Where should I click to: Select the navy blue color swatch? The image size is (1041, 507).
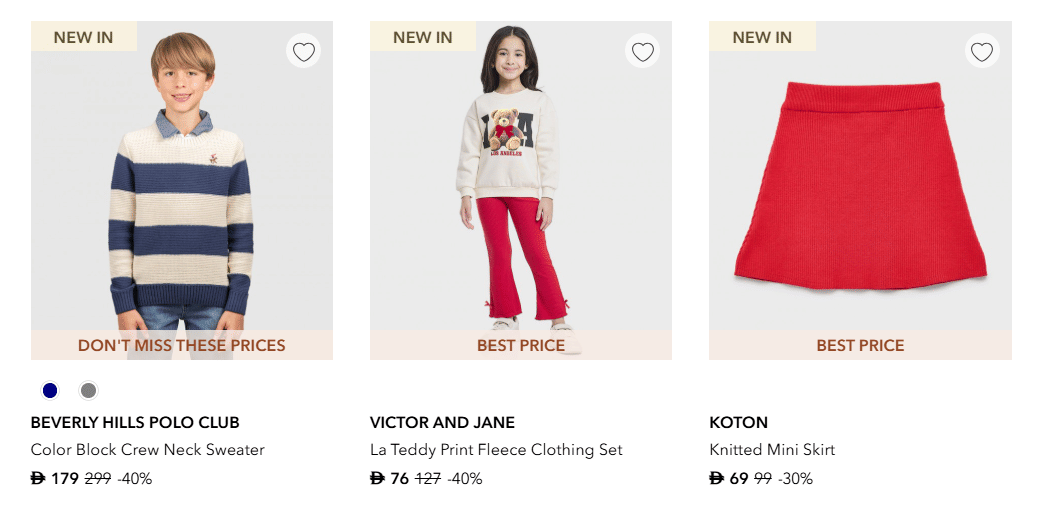(x=50, y=390)
